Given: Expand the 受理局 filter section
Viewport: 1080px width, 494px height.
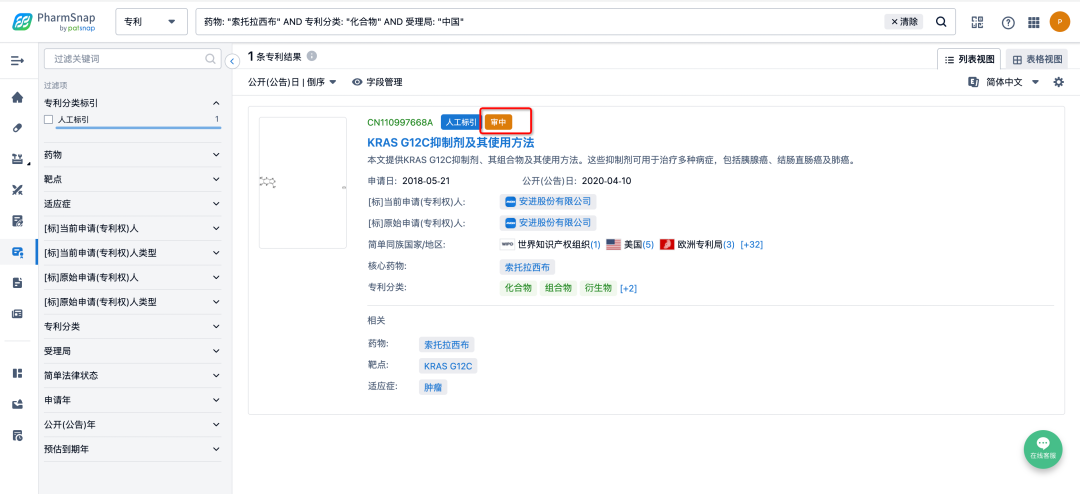Looking at the screenshot, I should [x=216, y=351].
